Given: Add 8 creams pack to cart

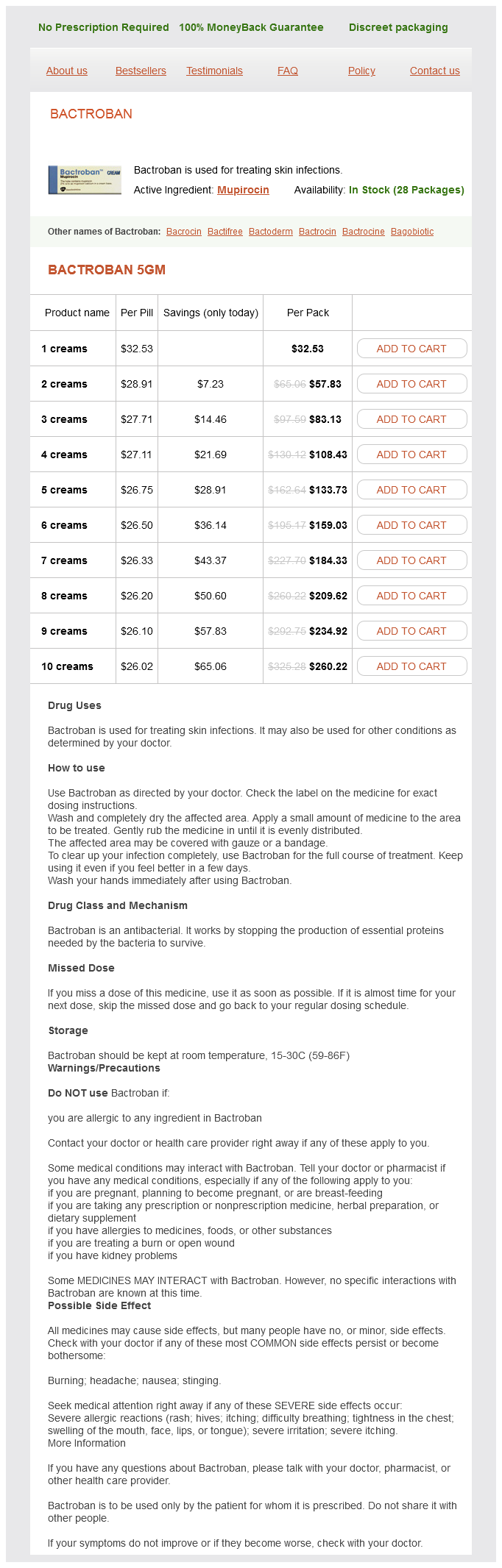Looking at the screenshot, I should pos(411,596).
